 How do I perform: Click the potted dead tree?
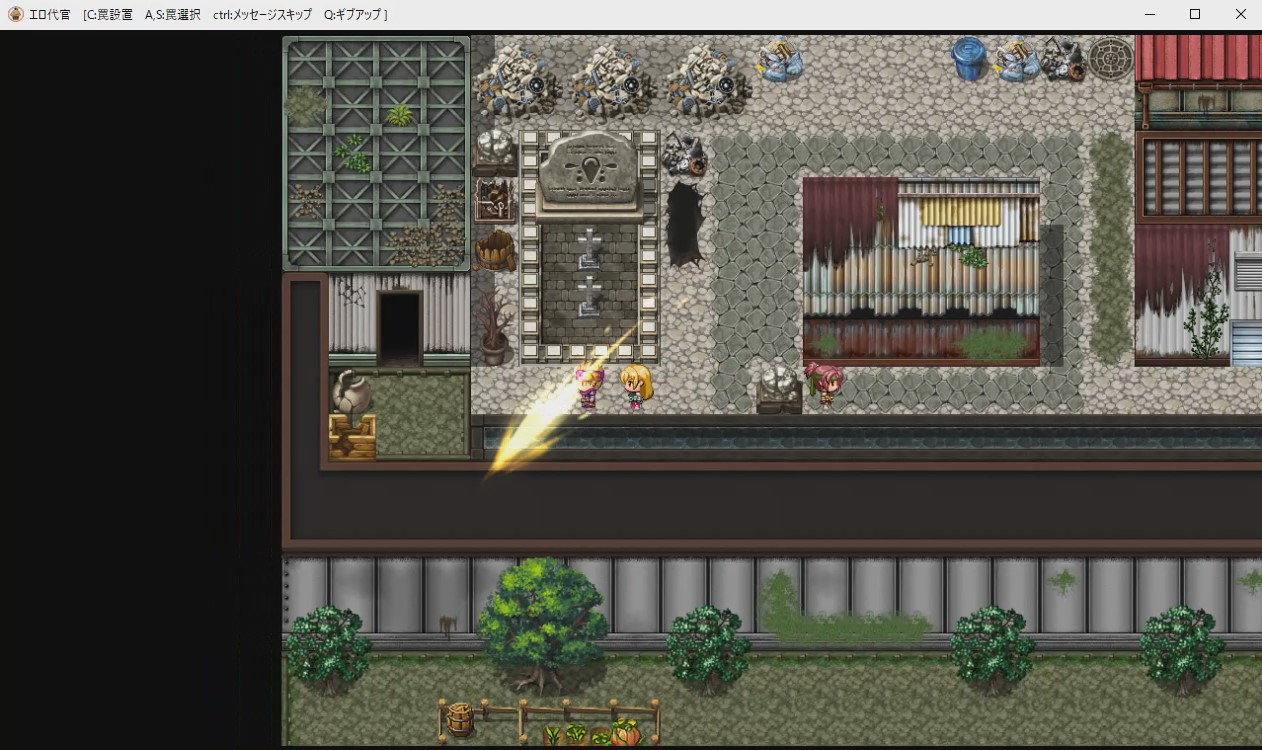[x=494, y=330]
